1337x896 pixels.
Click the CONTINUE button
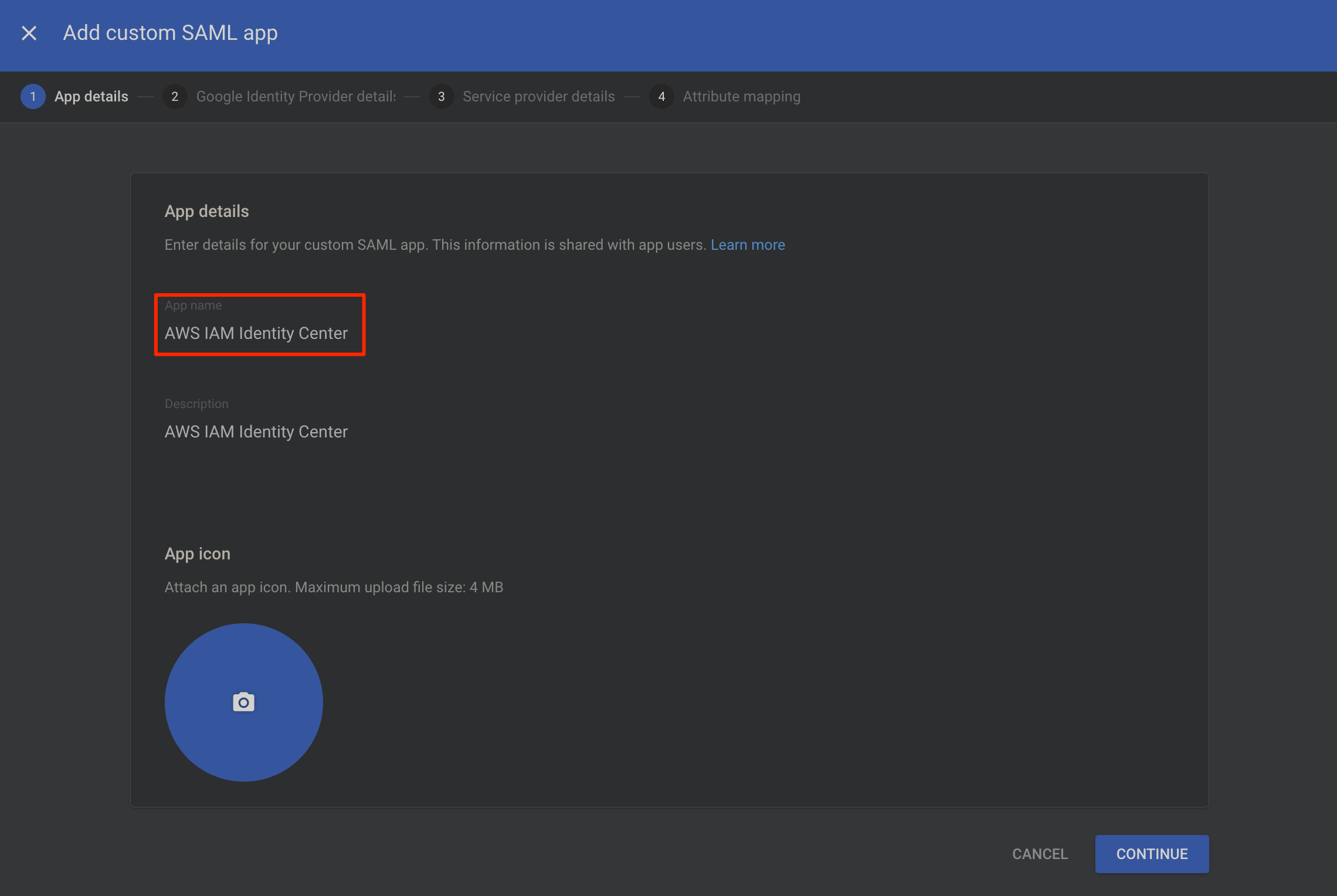tap(1152, 854)
